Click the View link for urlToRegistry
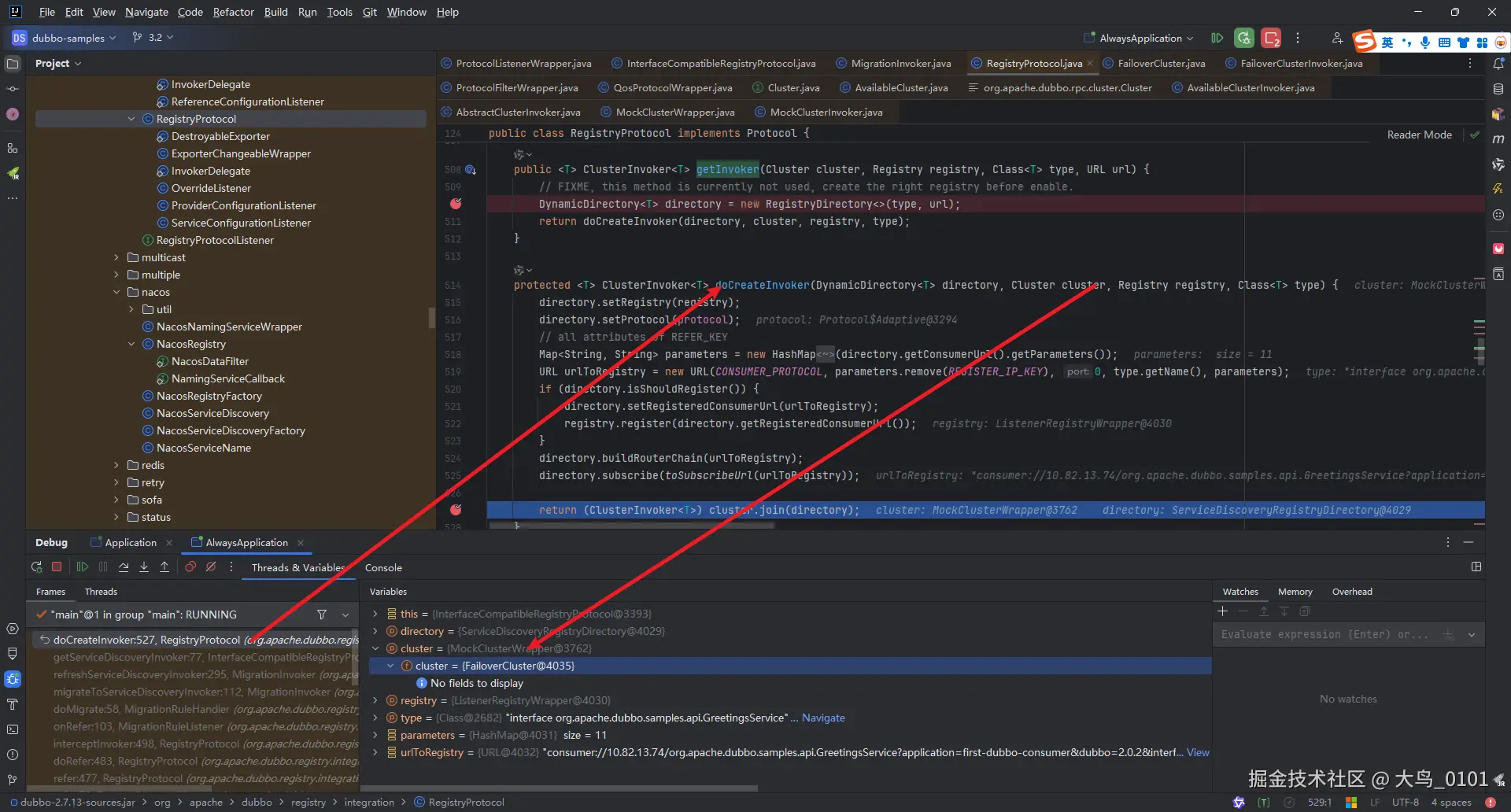 tap(1198, 752)
